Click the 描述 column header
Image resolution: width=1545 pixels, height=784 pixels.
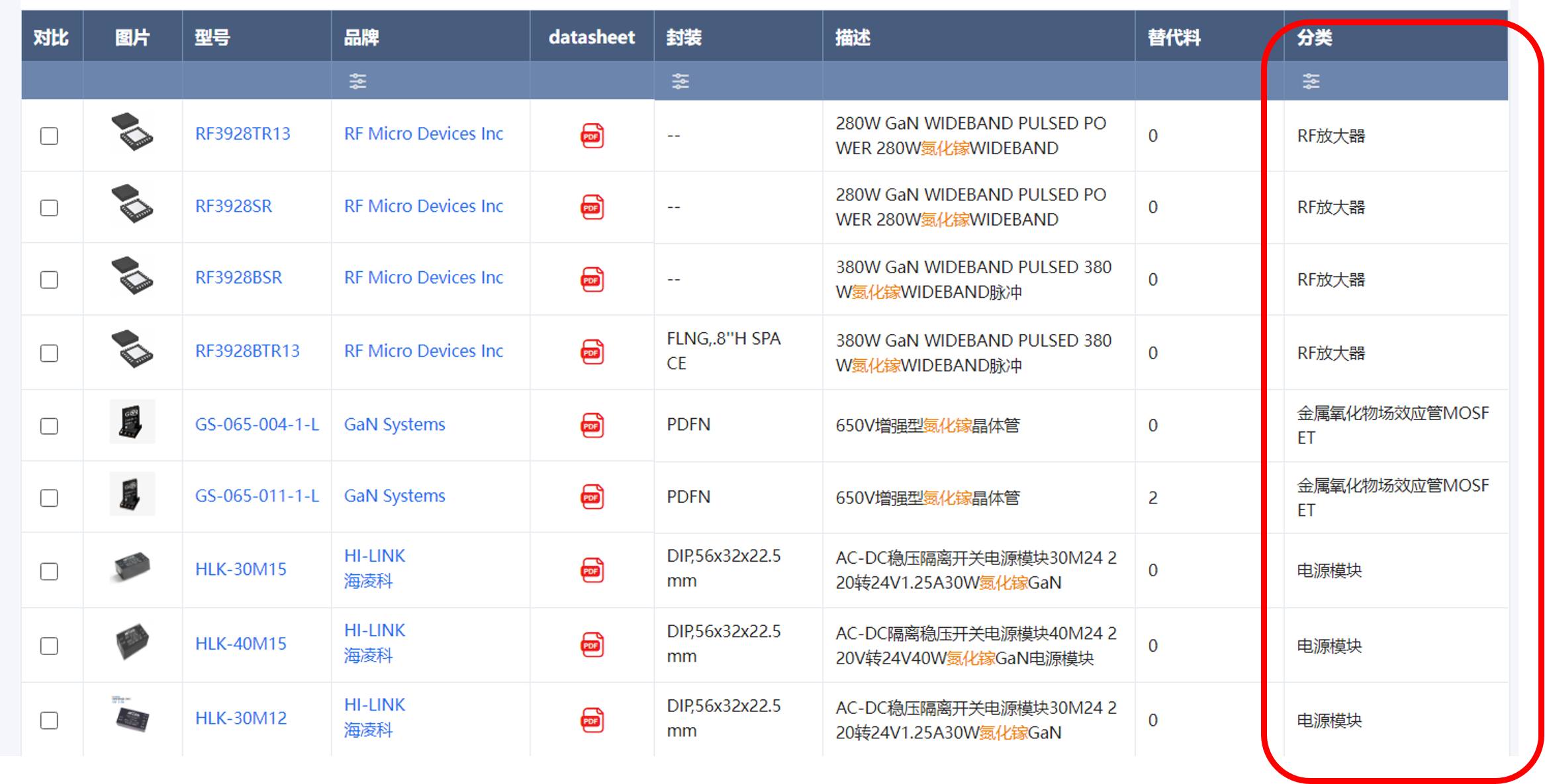[852, 38]
